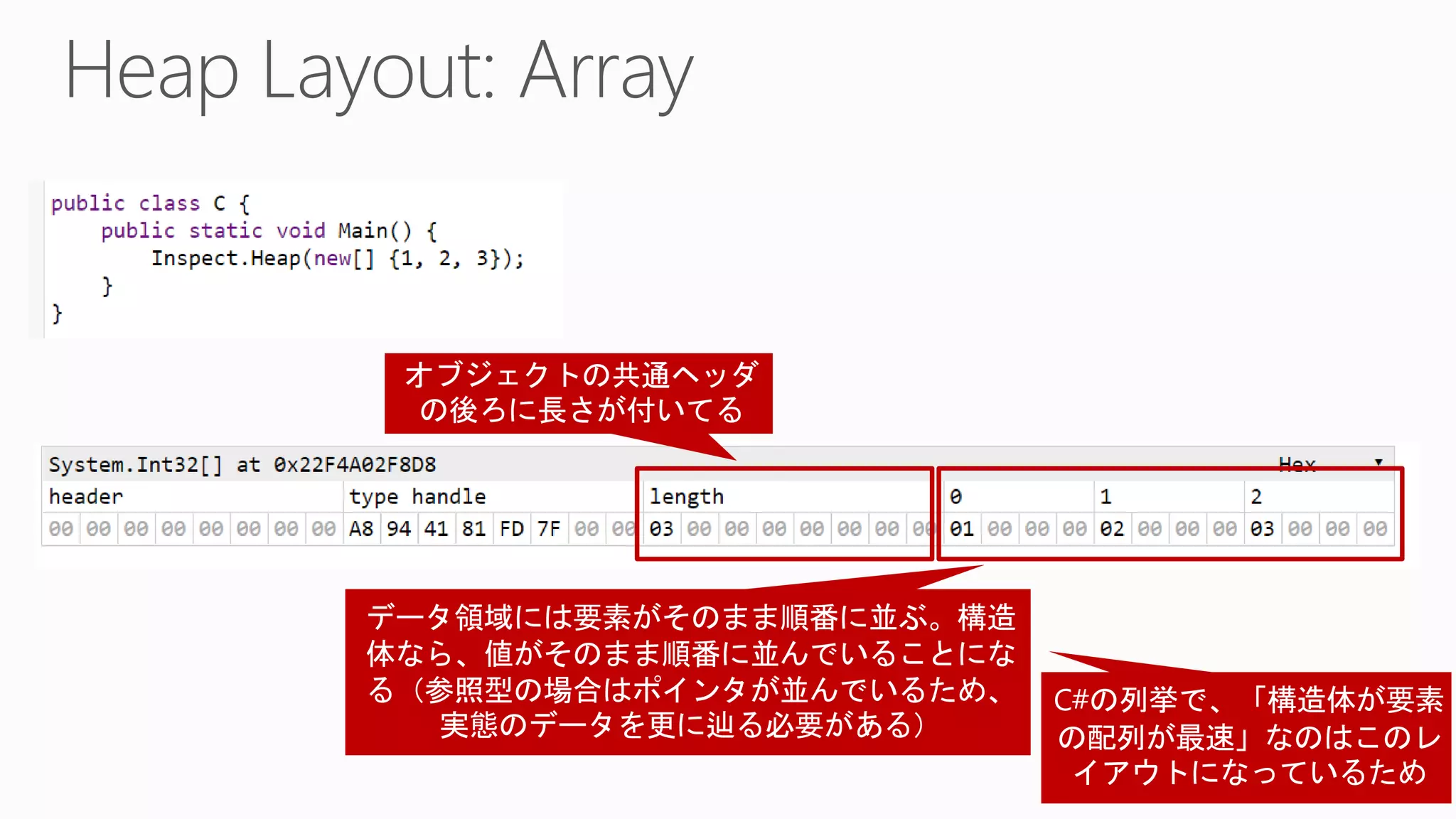Viewport: 1456px width, 819px height.
Task: Click array index 2 header cell
Action: (x=1256, y=496)
